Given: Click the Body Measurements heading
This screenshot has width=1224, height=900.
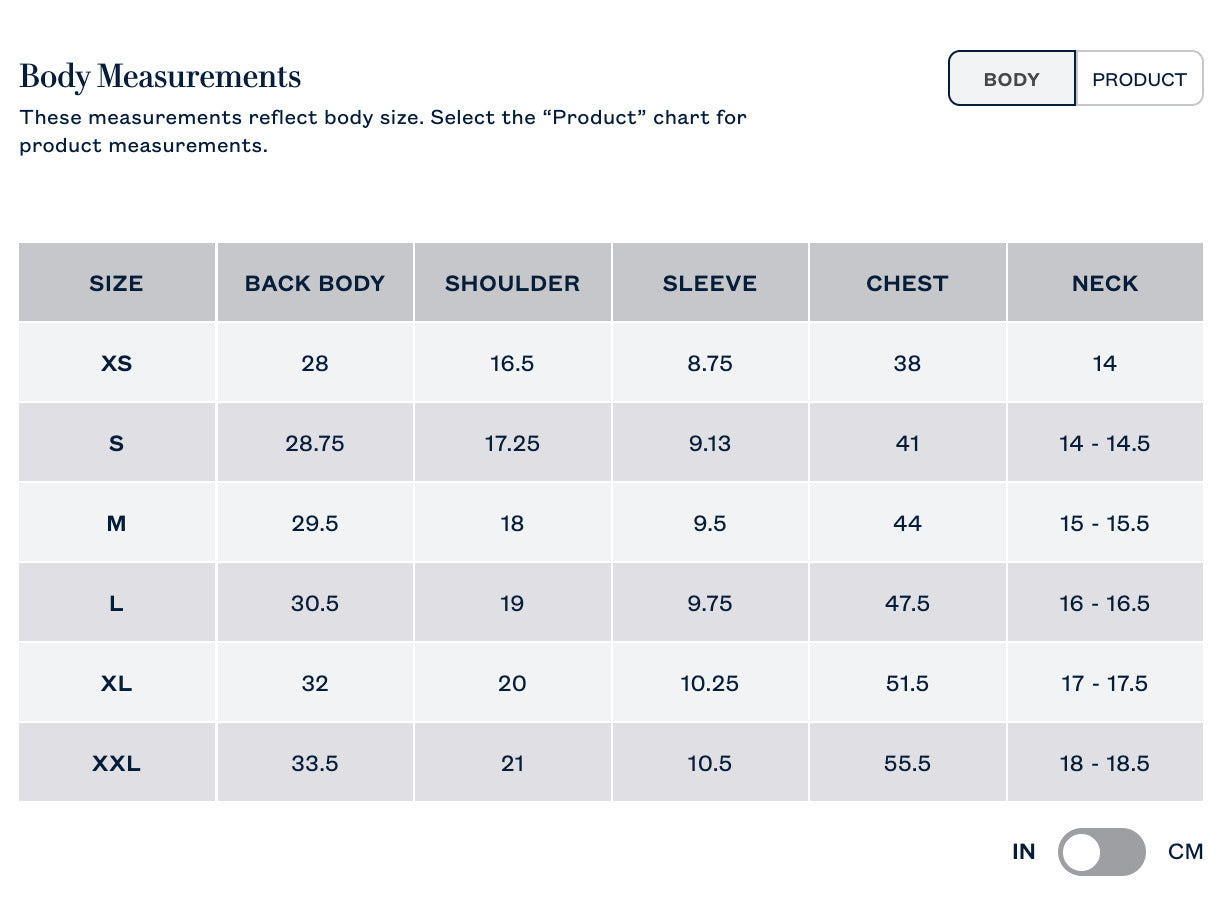Looking at the screenshot, I should (x=160, y=77).
